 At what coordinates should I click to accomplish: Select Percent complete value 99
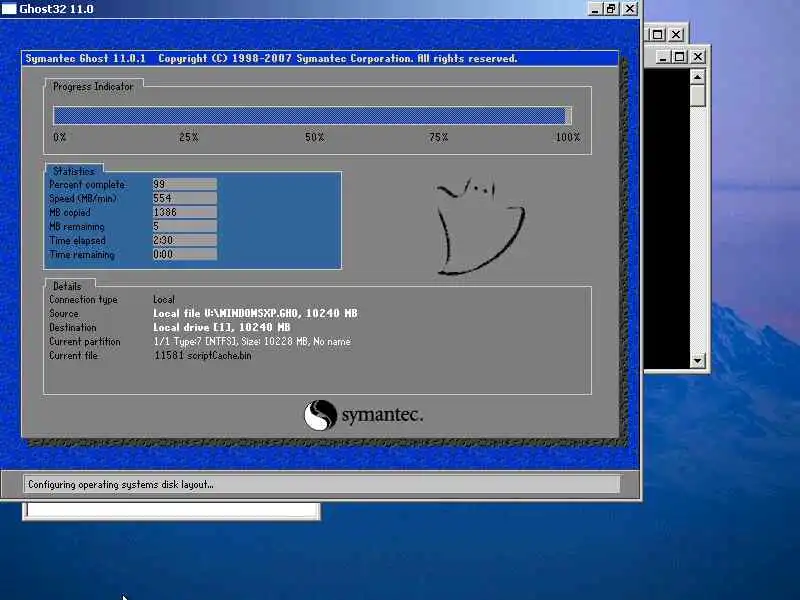[x=185, y=184]
